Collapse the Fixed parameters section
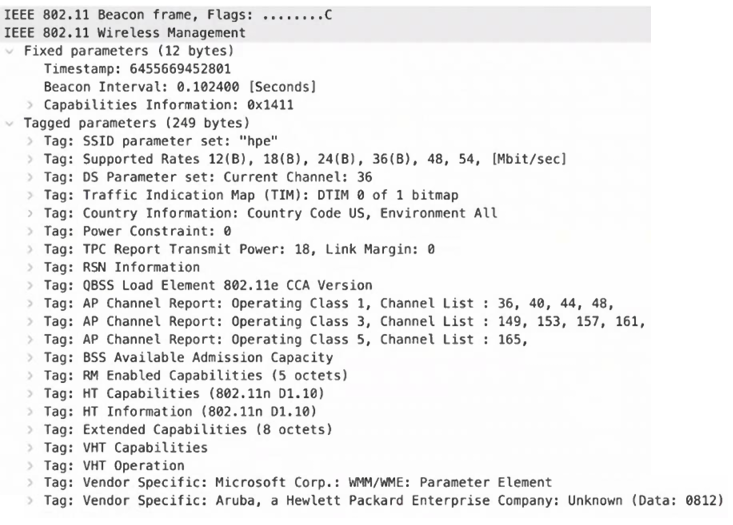 (10, 51)
